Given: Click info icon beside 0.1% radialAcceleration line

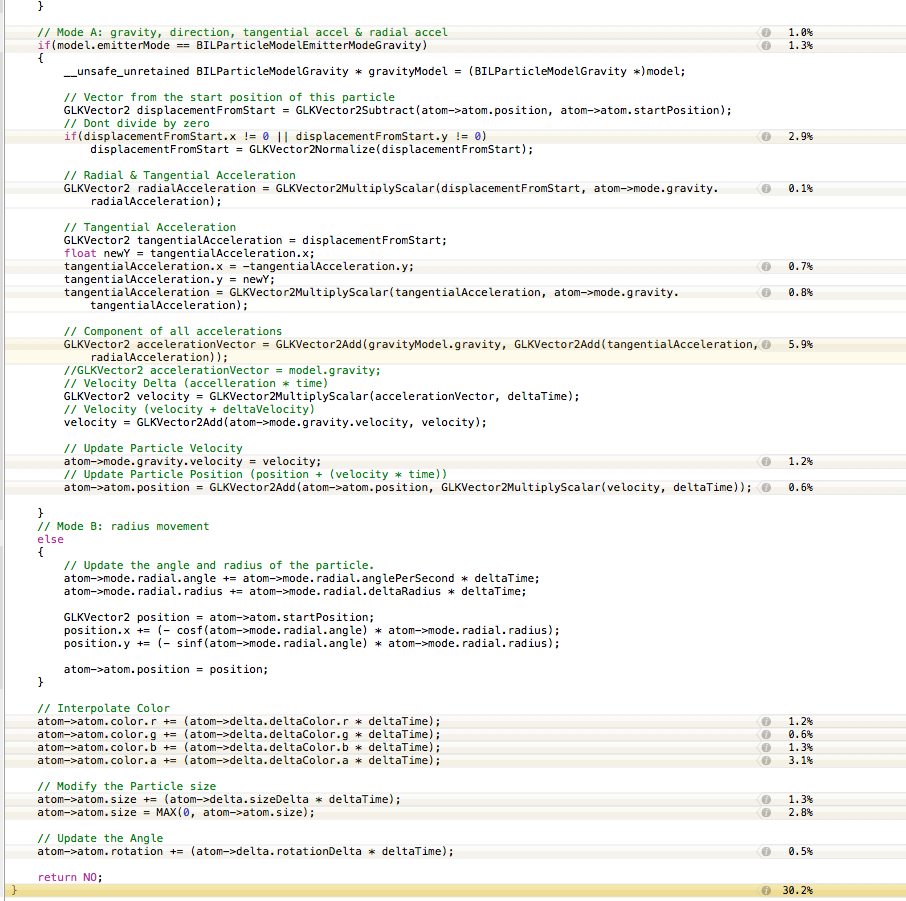Looking at the screenshot, I should coord(765,189).
